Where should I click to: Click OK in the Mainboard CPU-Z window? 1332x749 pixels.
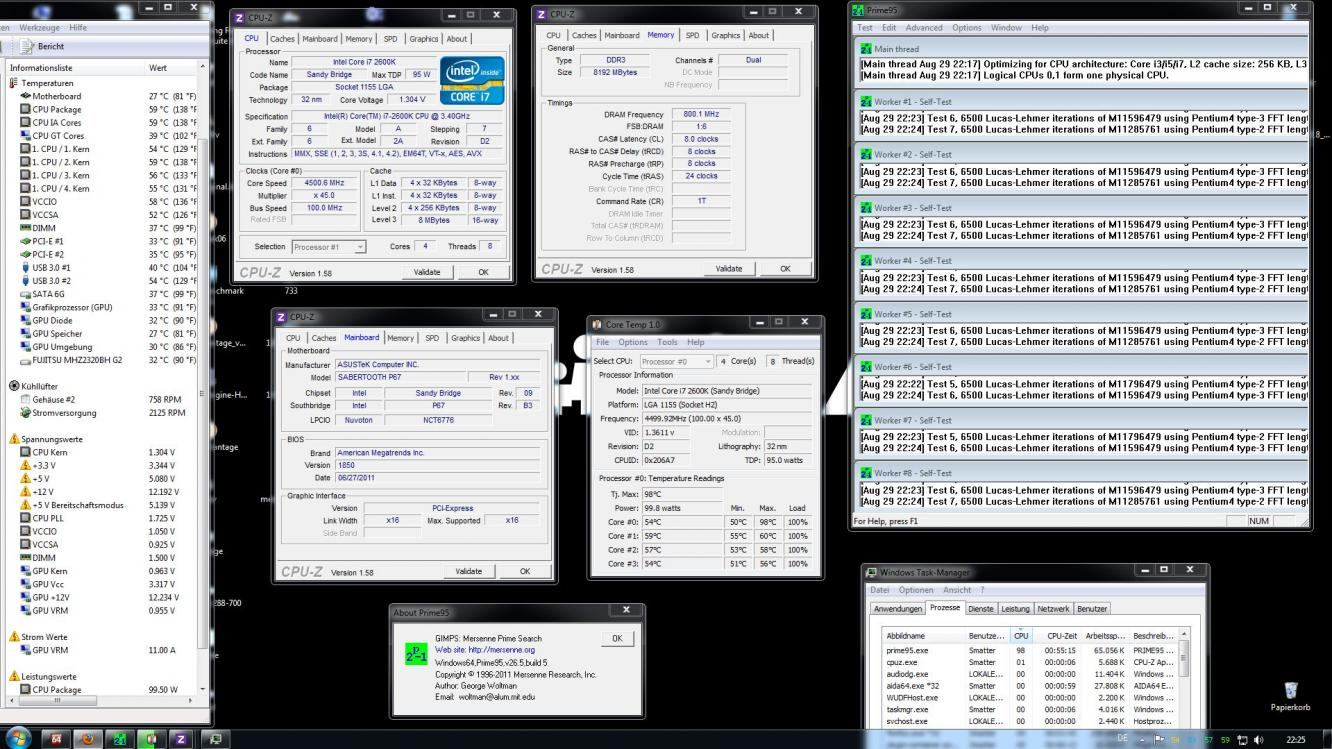[525, 571]
